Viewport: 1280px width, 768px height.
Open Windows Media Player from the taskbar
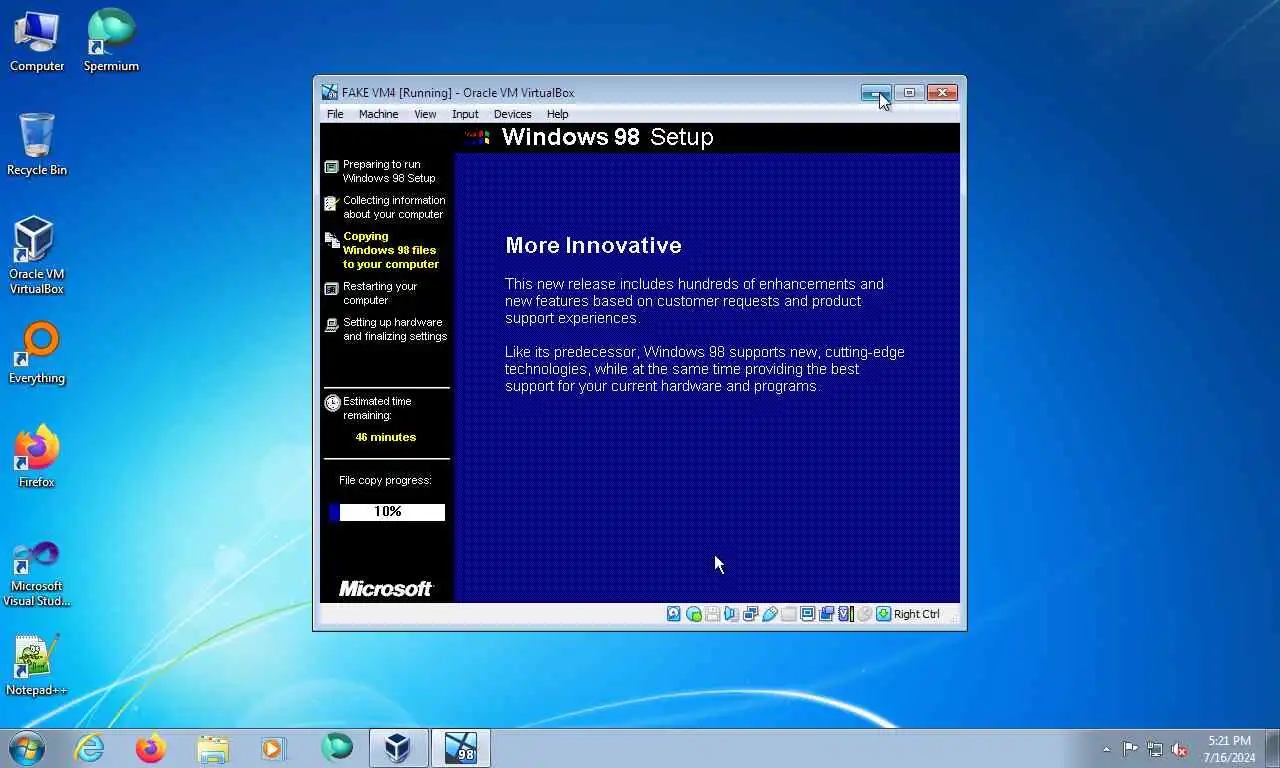pyautogui.click(x=273, y=748)
